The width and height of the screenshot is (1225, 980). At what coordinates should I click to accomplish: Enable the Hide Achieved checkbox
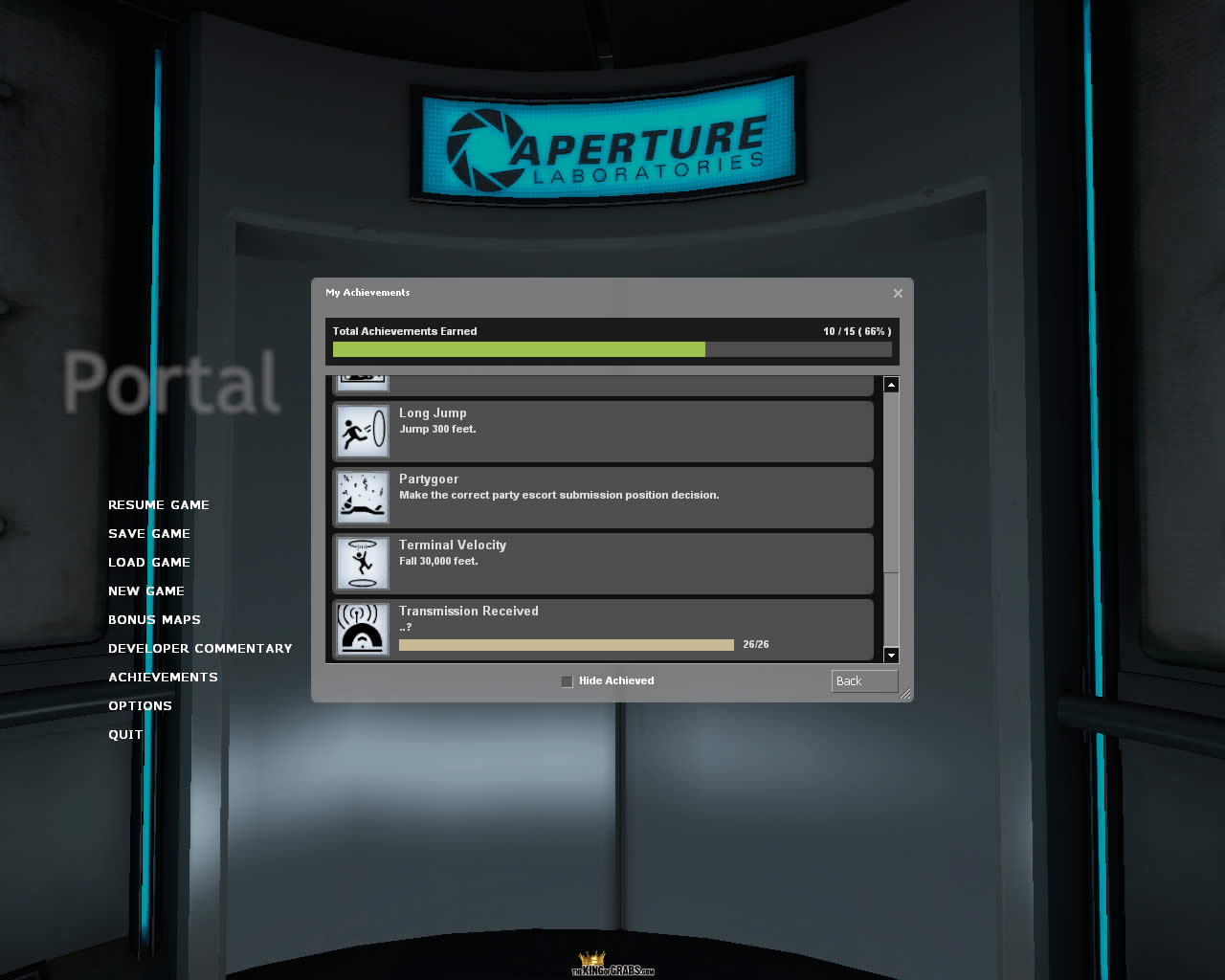[567, 681]
